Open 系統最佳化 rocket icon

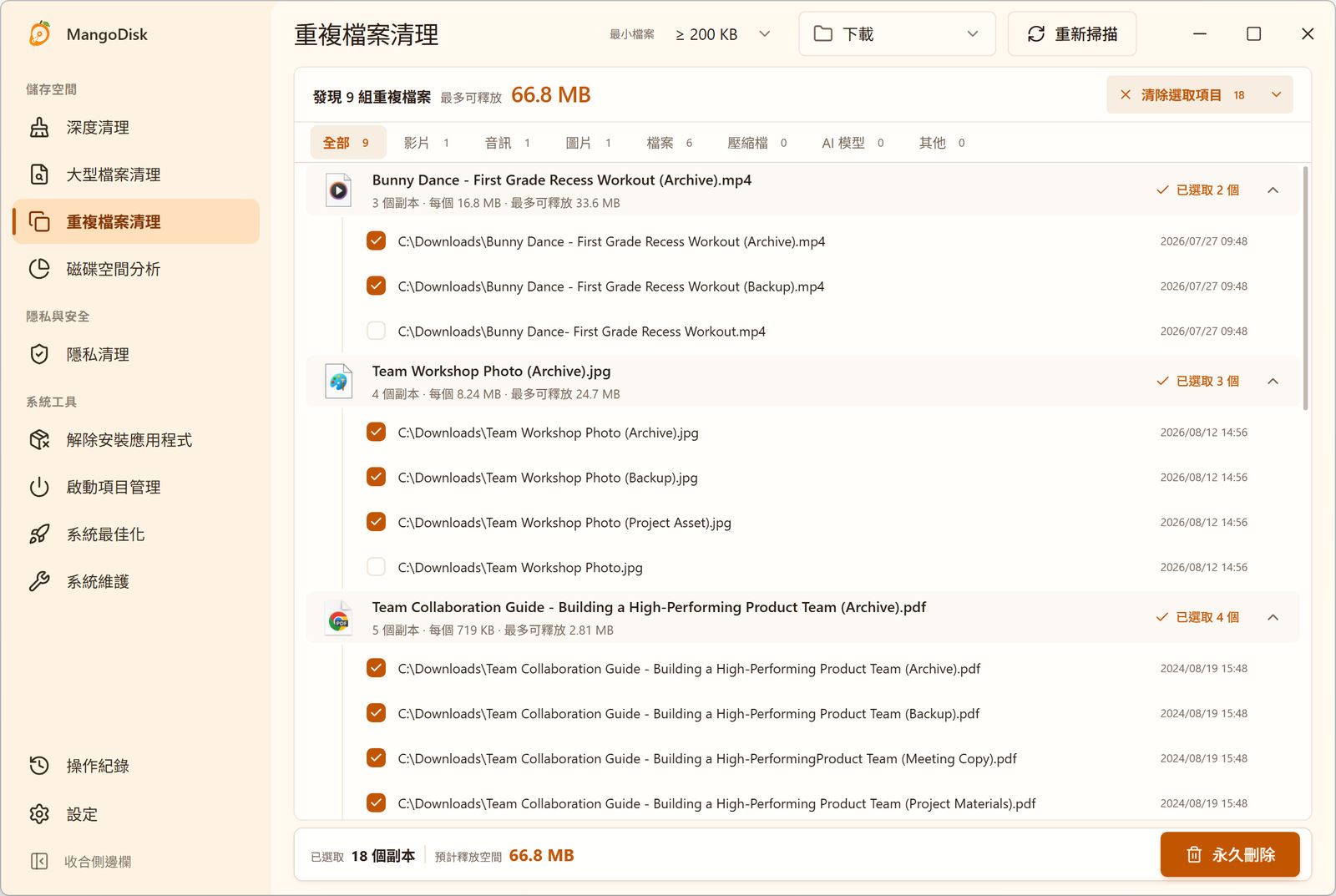[x=39, y=534]
